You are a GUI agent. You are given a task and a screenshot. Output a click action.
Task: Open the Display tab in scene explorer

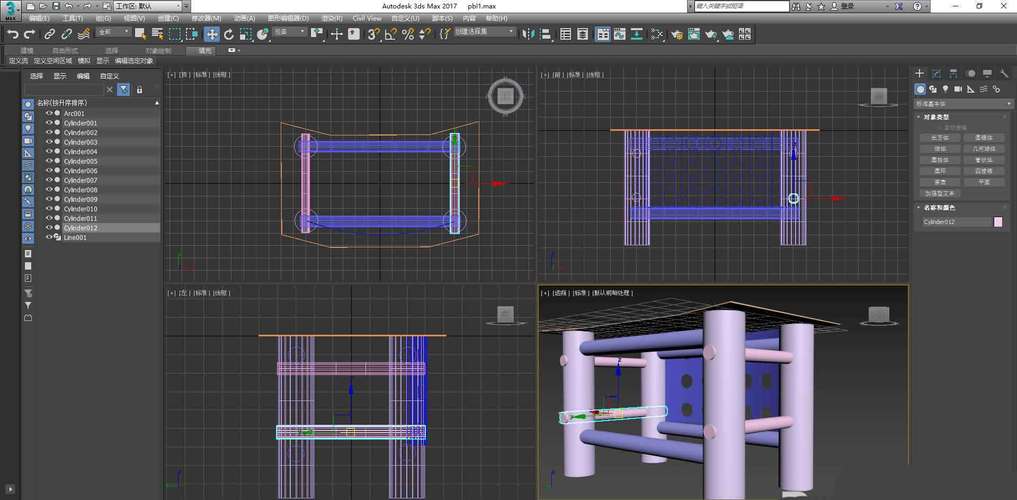click(x=60, y=76)
